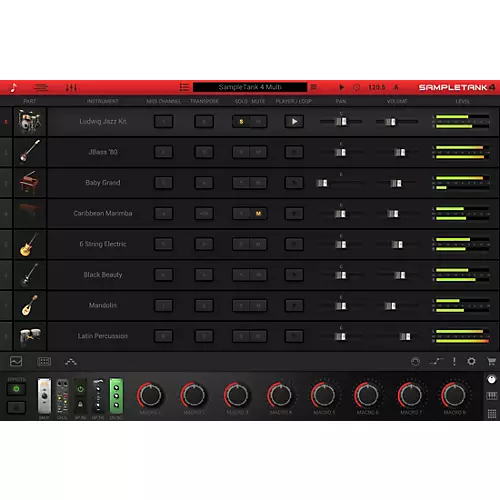This screenshot has height=500, width=500.
Task: Start global transport play button
Action: pyautogui.click(x=341, y=87)
